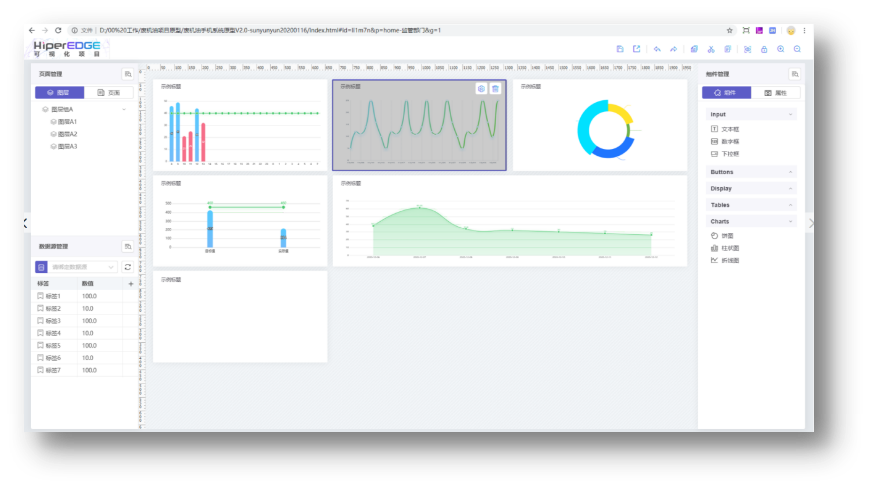Open settings gear on selected line chart

click(481, 88)
